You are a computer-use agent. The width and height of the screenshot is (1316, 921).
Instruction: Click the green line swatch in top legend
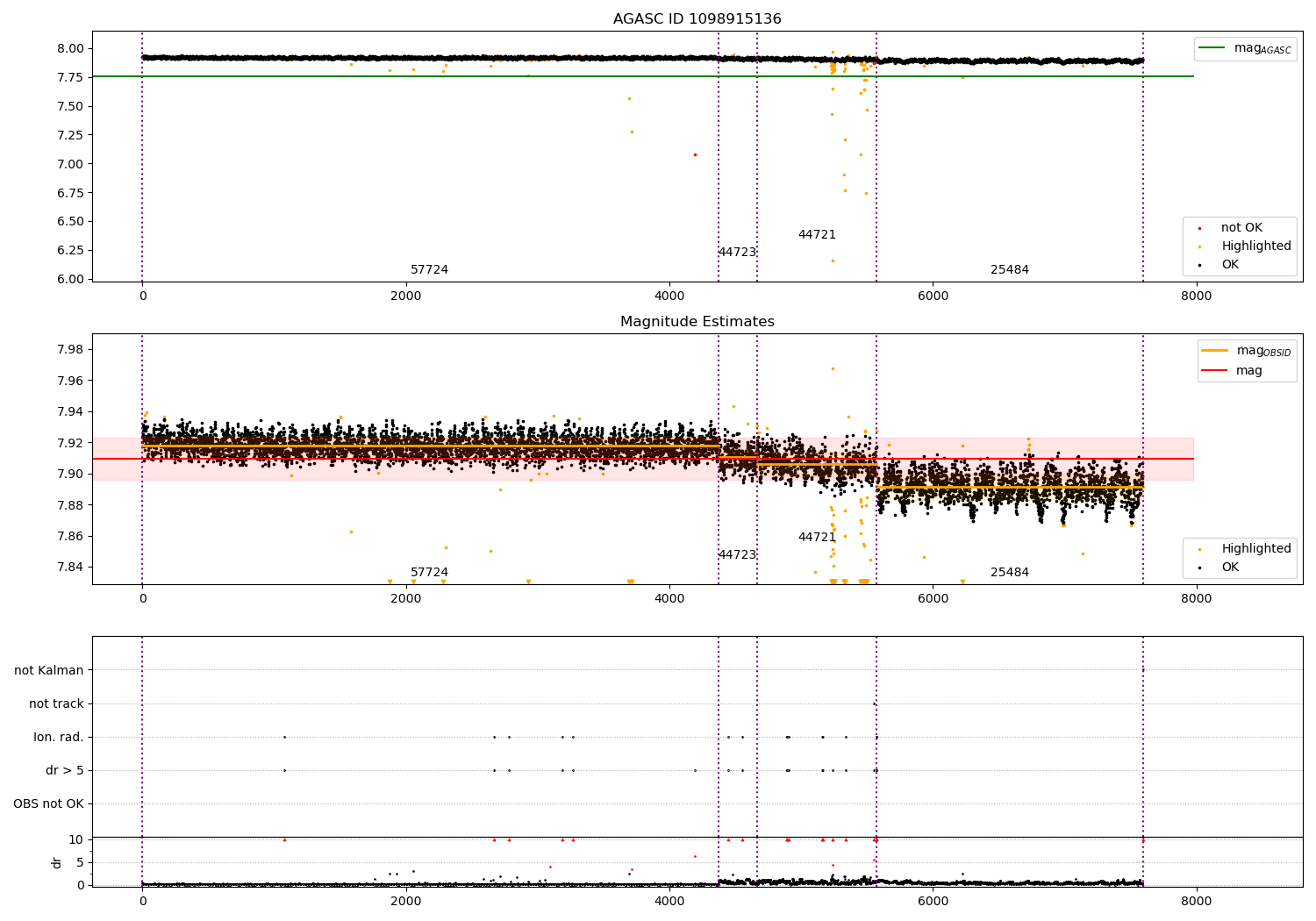1212,48
